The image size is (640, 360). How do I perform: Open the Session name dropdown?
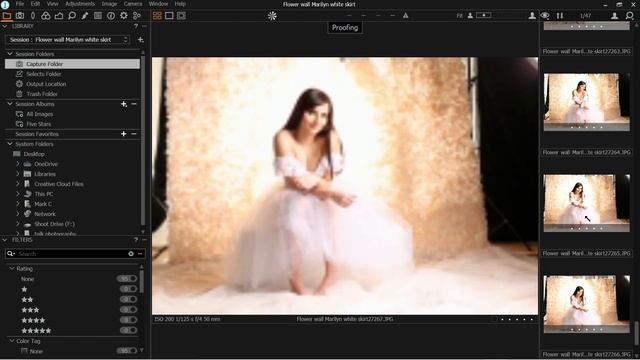pos(67,40)
